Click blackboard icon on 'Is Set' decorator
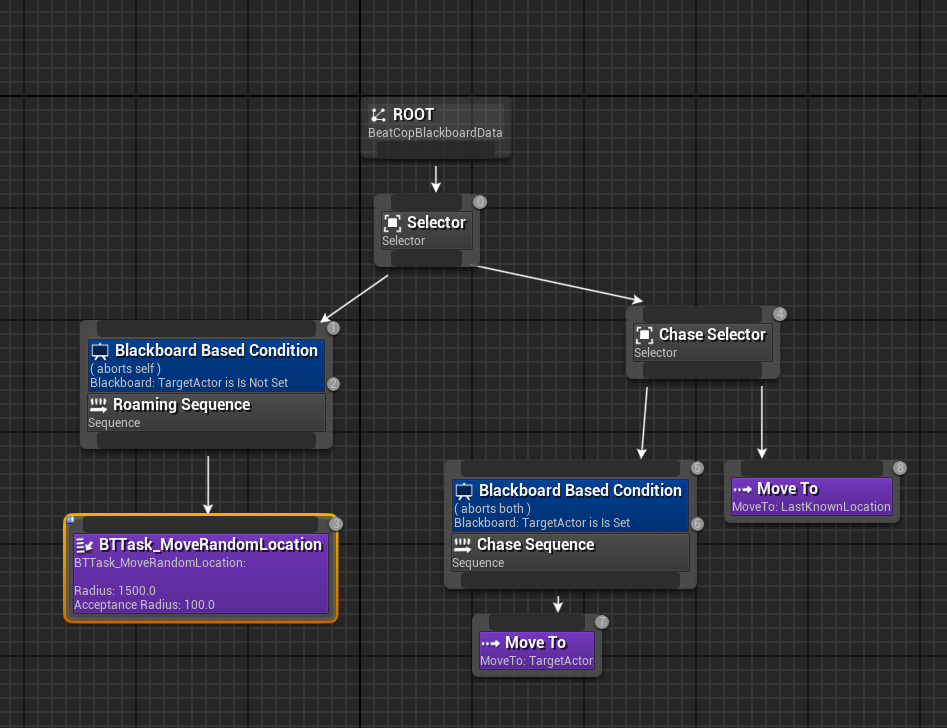 tap(464, 491)
